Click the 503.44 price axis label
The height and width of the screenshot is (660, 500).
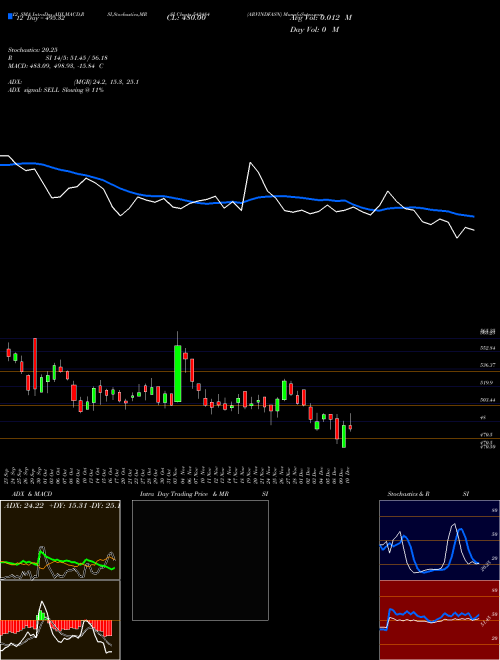coord(488,400)
